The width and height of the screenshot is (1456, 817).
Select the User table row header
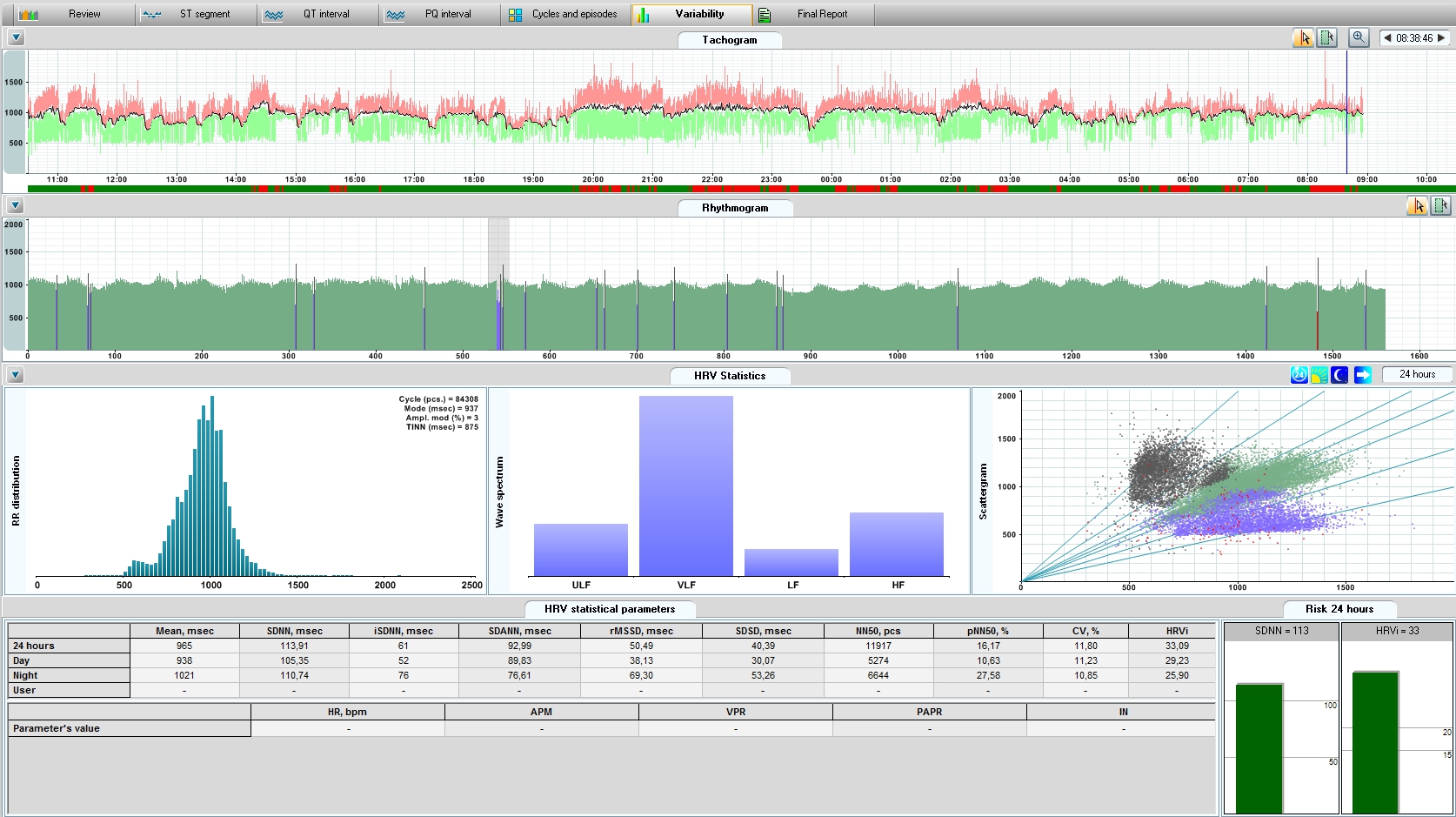[69, 690]
